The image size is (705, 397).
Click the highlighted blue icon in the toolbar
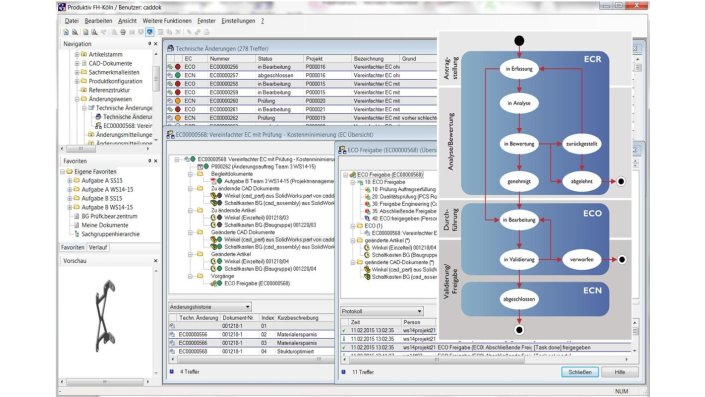[x=150, y=32]
